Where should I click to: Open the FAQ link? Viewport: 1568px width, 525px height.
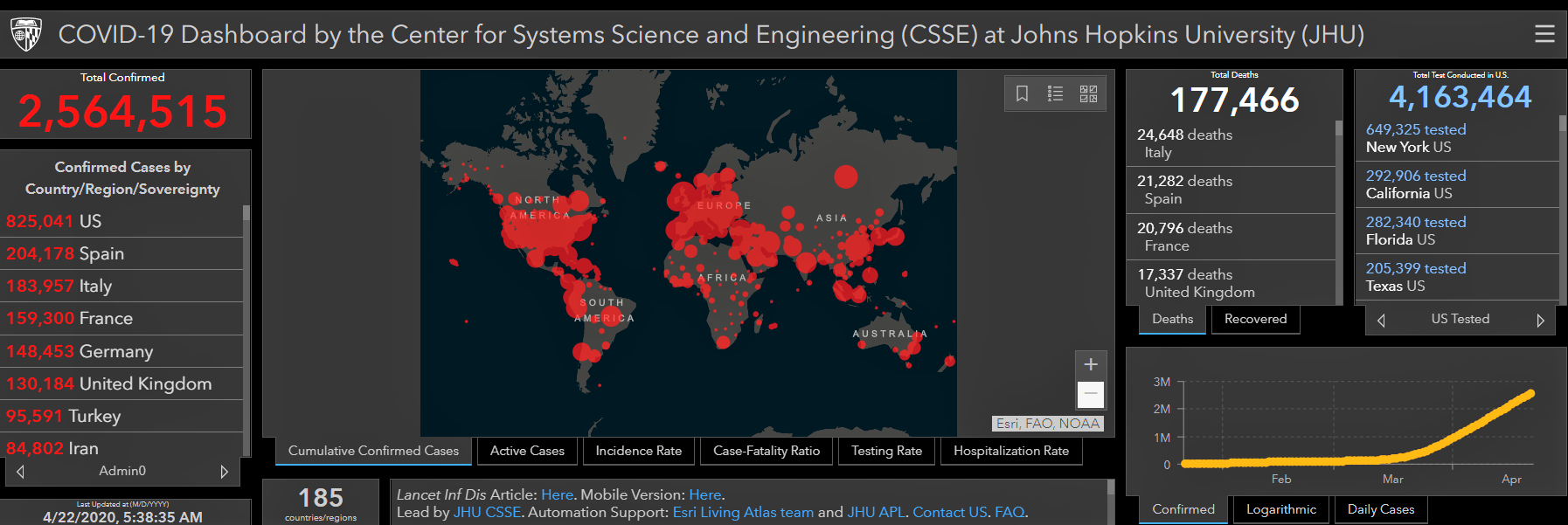click(x=1009, y=512)
